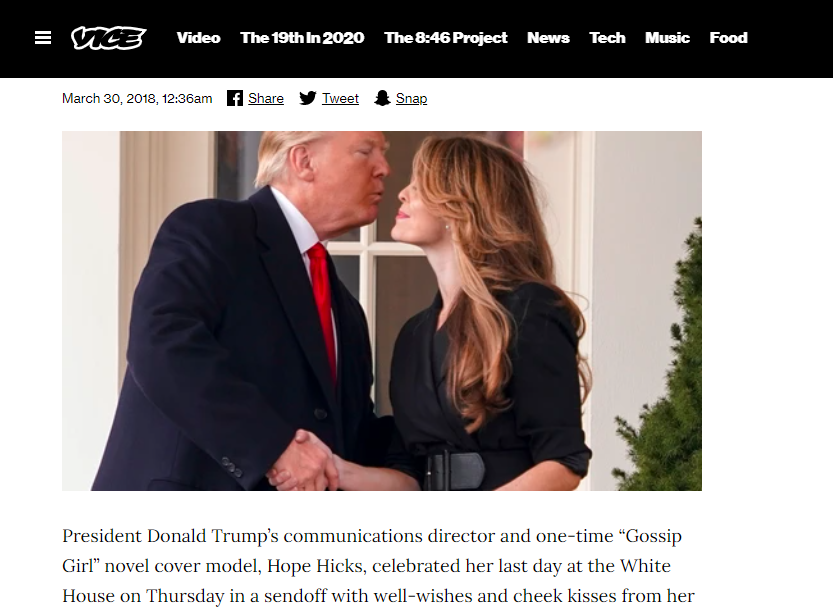The width and height of the screenshot is (833, 614).
Task: Navigate to News section
Action: 548,38
